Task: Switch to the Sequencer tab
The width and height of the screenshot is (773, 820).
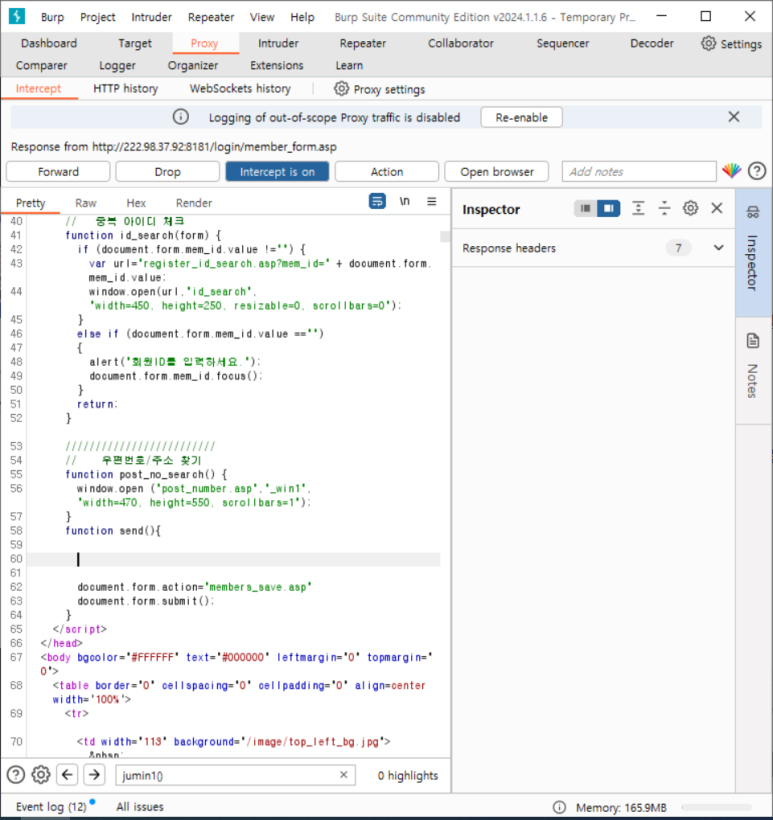Action: tap(563, 43)
